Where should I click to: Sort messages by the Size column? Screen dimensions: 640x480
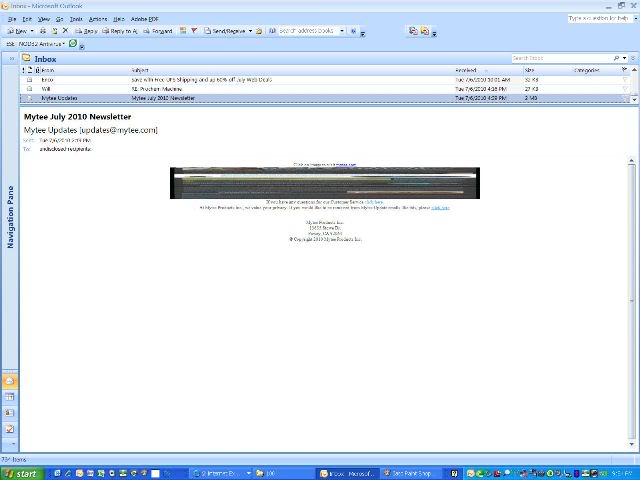(547, 70)
